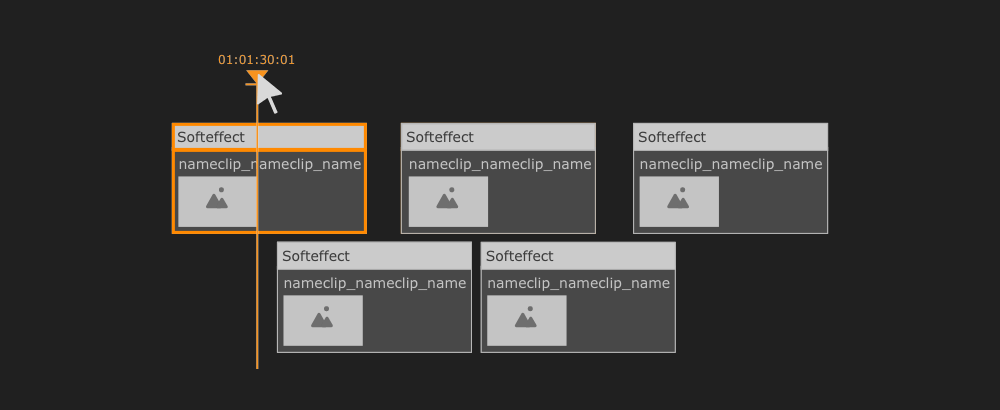Select the image thumbnail in the bottom-left clip

tap(322, 320)
